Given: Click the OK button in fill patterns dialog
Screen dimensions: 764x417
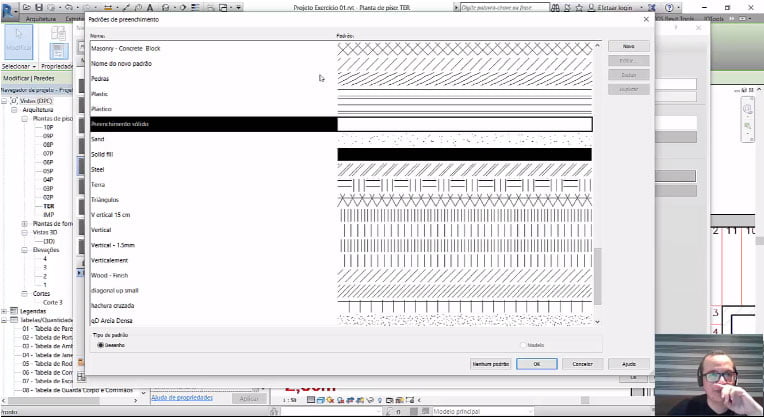Looking at the screenshot, I should coord(536,364).
